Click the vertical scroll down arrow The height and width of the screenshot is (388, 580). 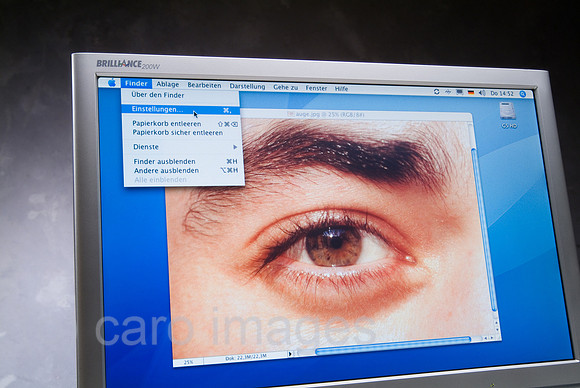[497, 329]
